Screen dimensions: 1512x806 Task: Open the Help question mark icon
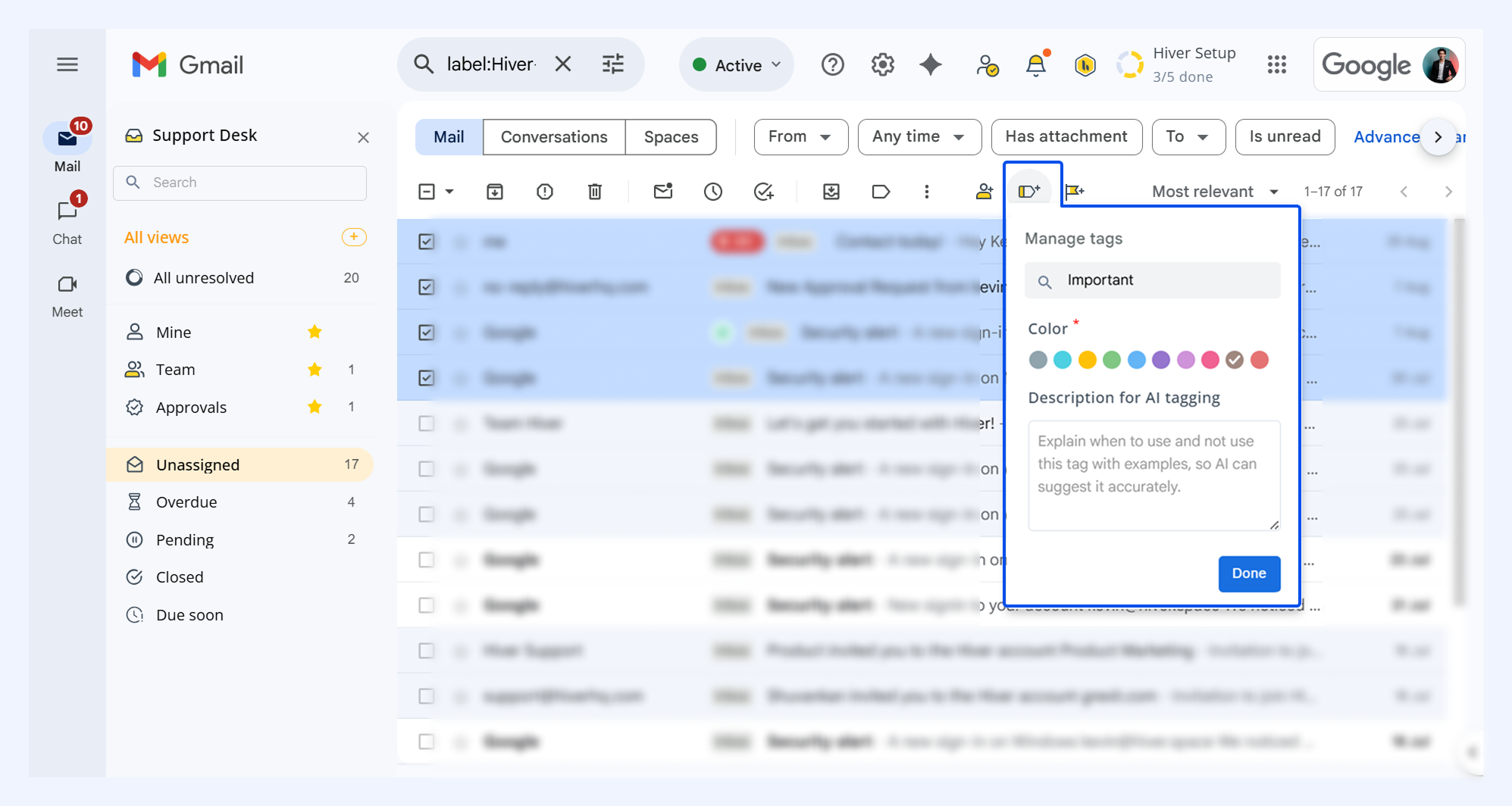[833, 65]
